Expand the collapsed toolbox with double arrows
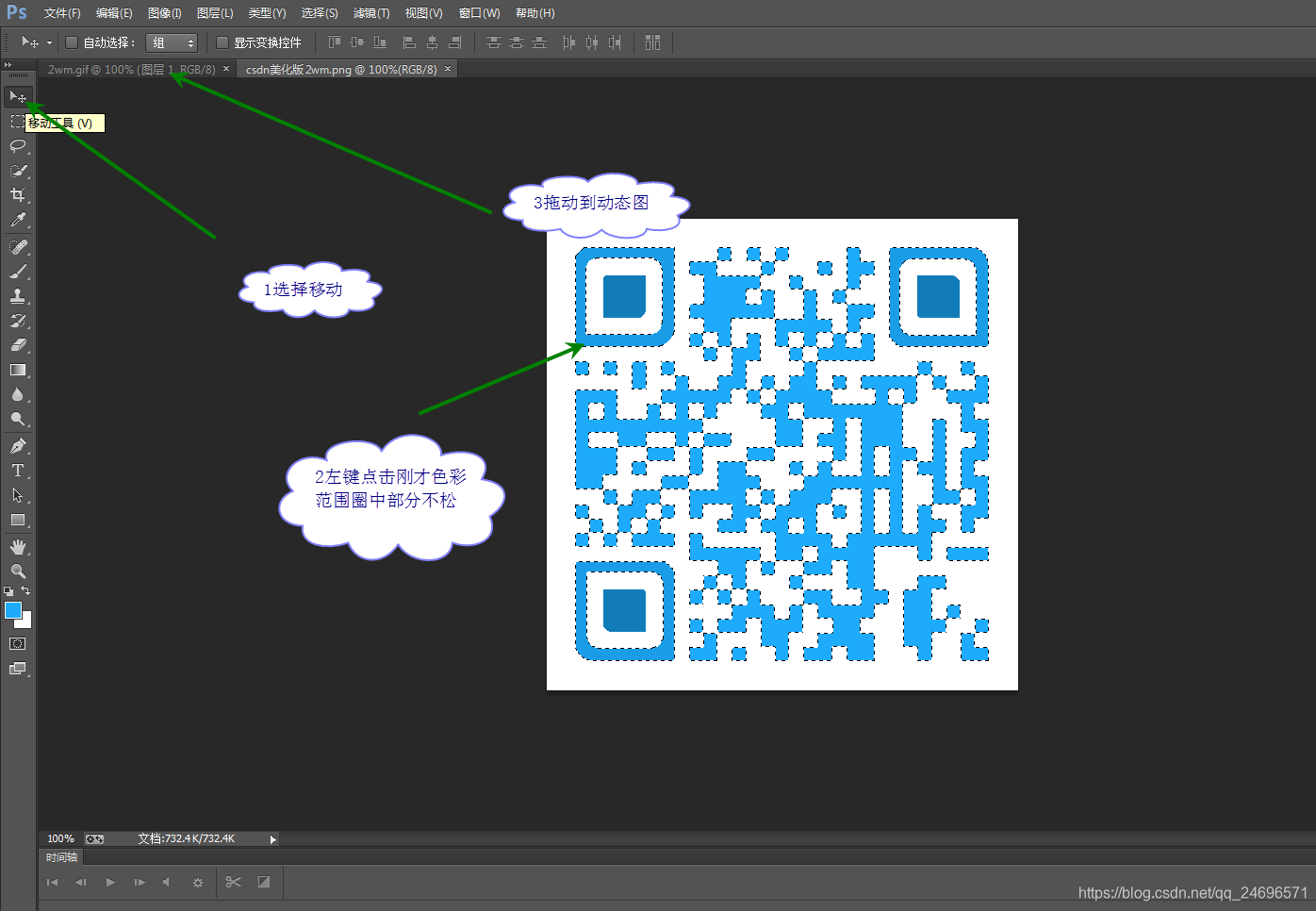Screen dimensions: 1316x911 [x=8, y=65]
